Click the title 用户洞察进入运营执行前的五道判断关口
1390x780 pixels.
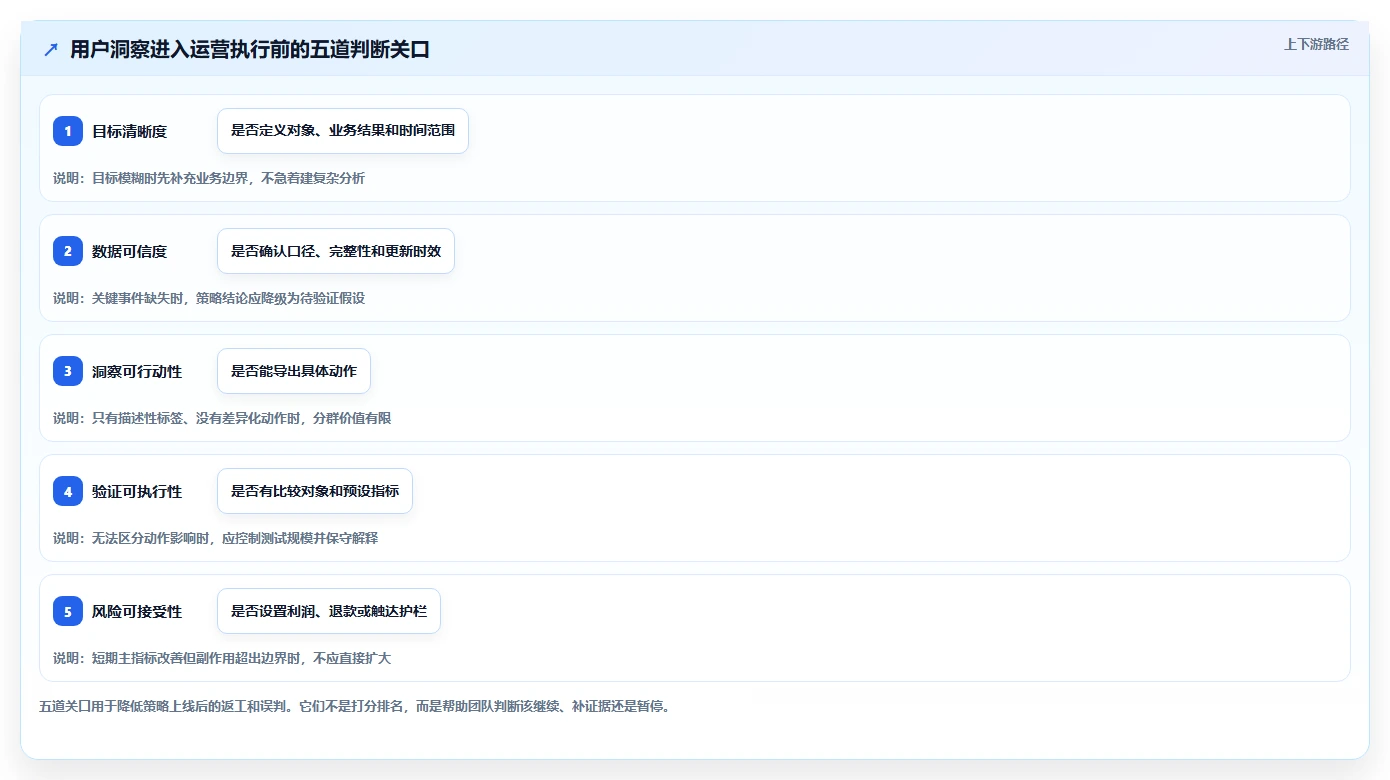[x=250, y=50]
